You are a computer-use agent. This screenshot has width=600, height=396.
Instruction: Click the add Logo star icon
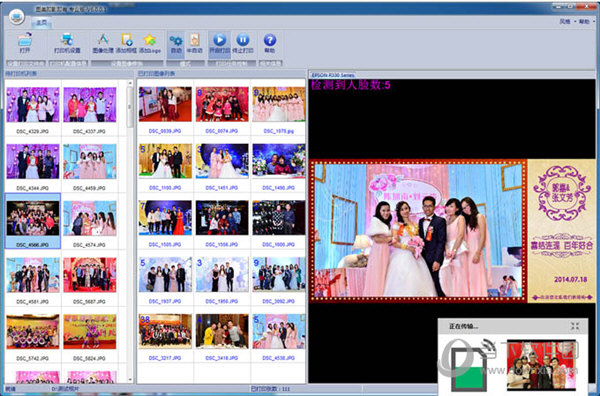point(150,43)
